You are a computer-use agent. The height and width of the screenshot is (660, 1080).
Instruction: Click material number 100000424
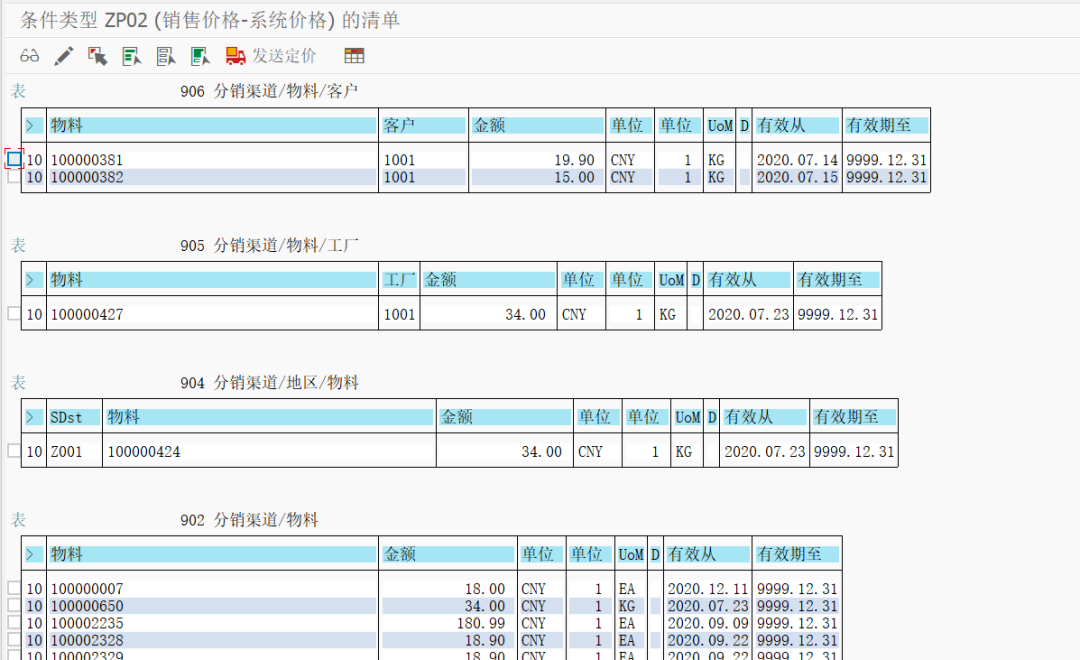point(144,451)
